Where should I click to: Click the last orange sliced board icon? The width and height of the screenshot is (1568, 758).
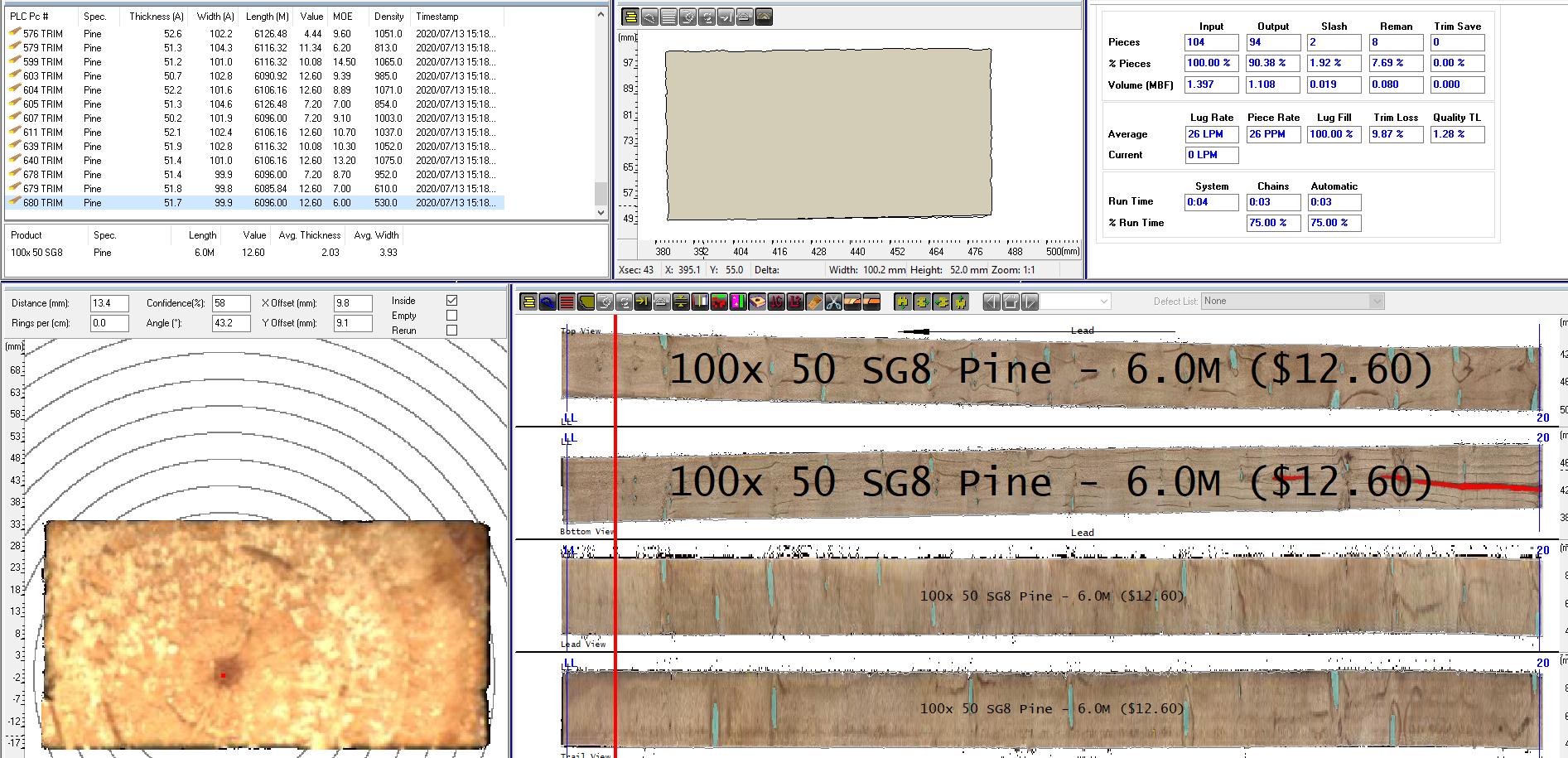(871, 302)
